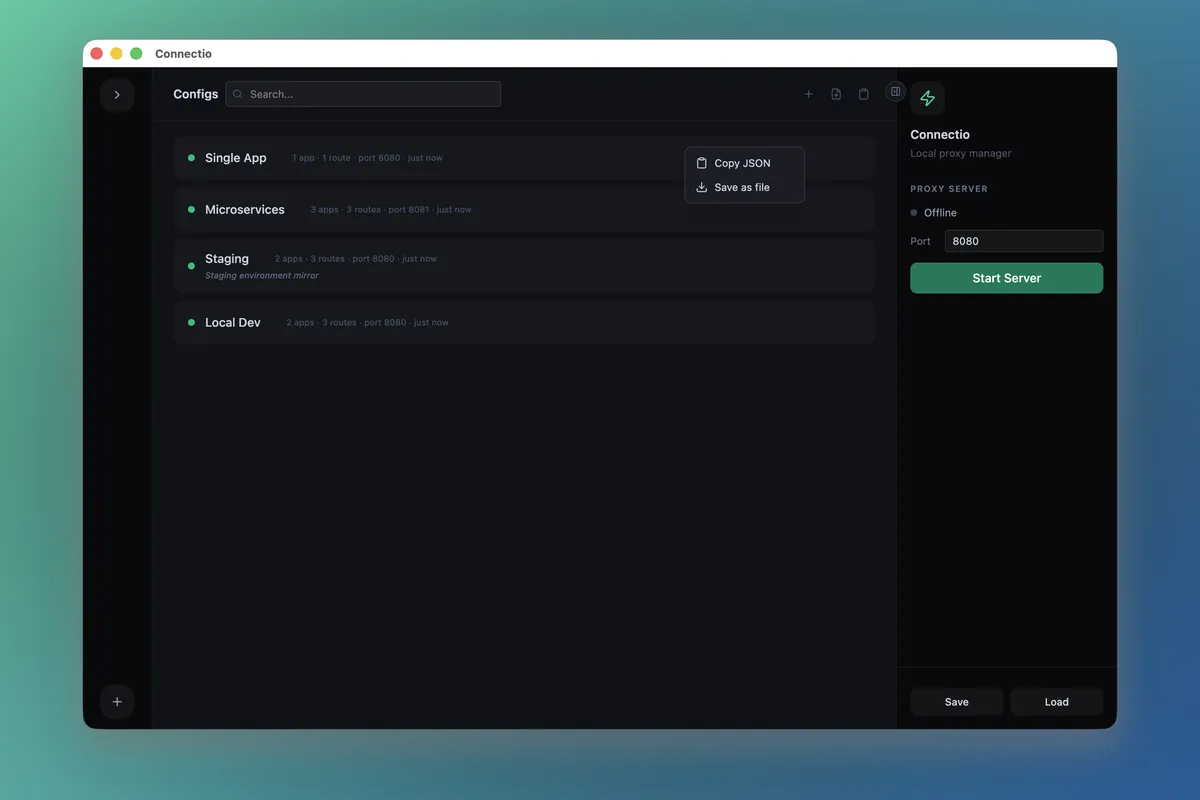Click the Staging '2 apps · 3 routes' details
The height and width of the screenshot is (800, 1200).
click(x=356, y=259)
